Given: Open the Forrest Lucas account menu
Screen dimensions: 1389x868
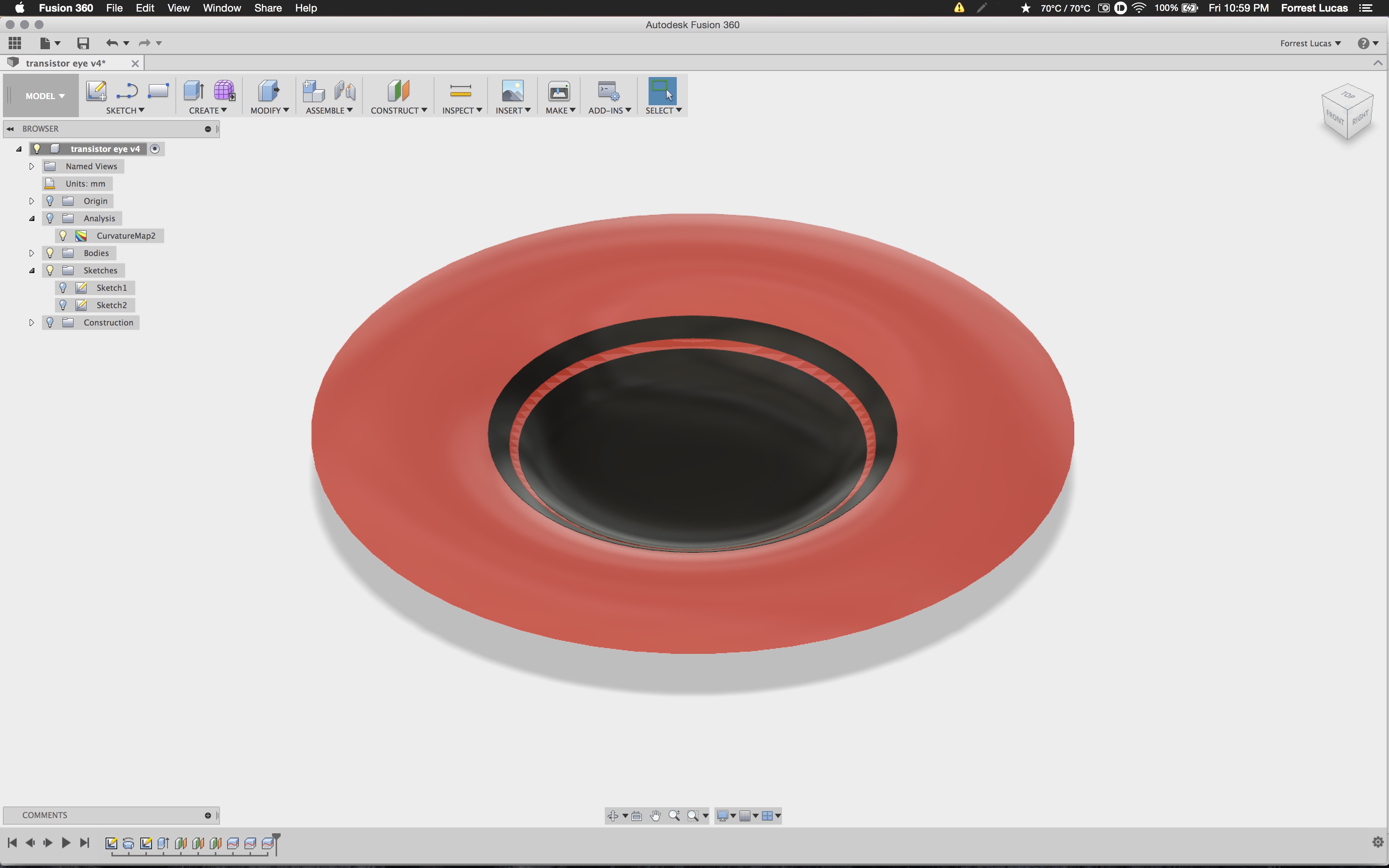Looking at the screenshot, I should [1311, 43].
